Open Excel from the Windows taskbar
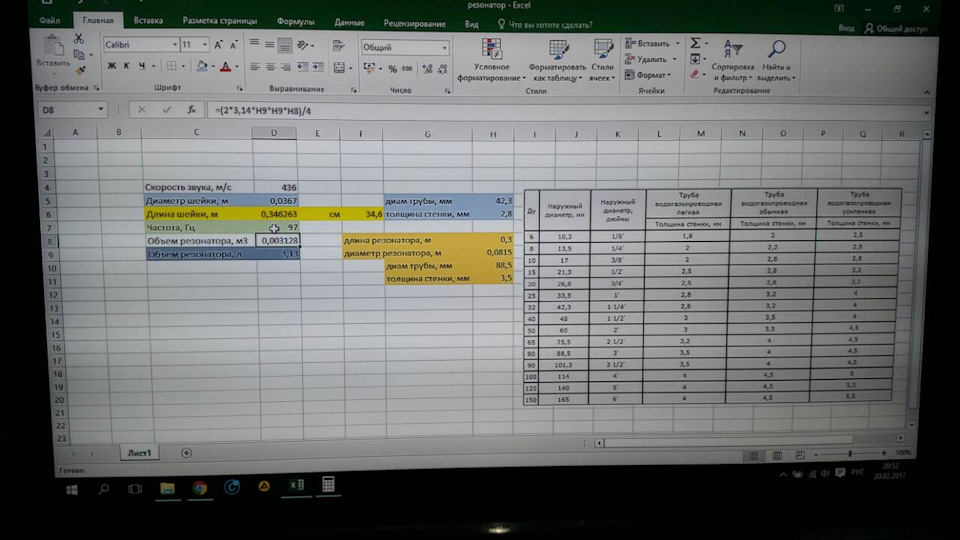960x540 pixels. click(297, 485)
